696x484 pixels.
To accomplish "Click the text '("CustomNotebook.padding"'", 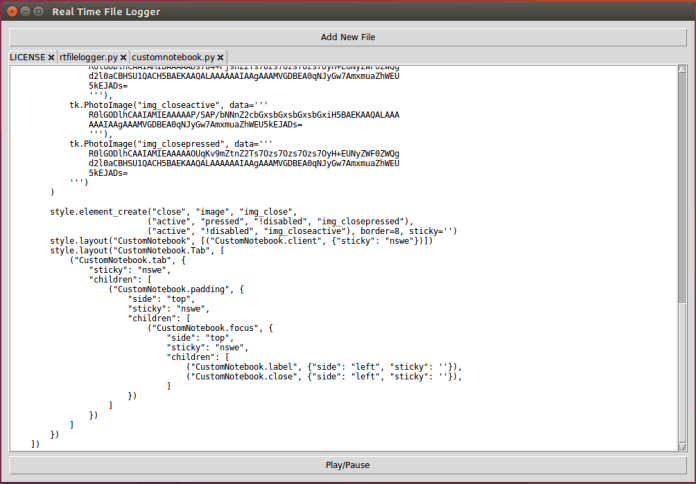I will (171, 290).
